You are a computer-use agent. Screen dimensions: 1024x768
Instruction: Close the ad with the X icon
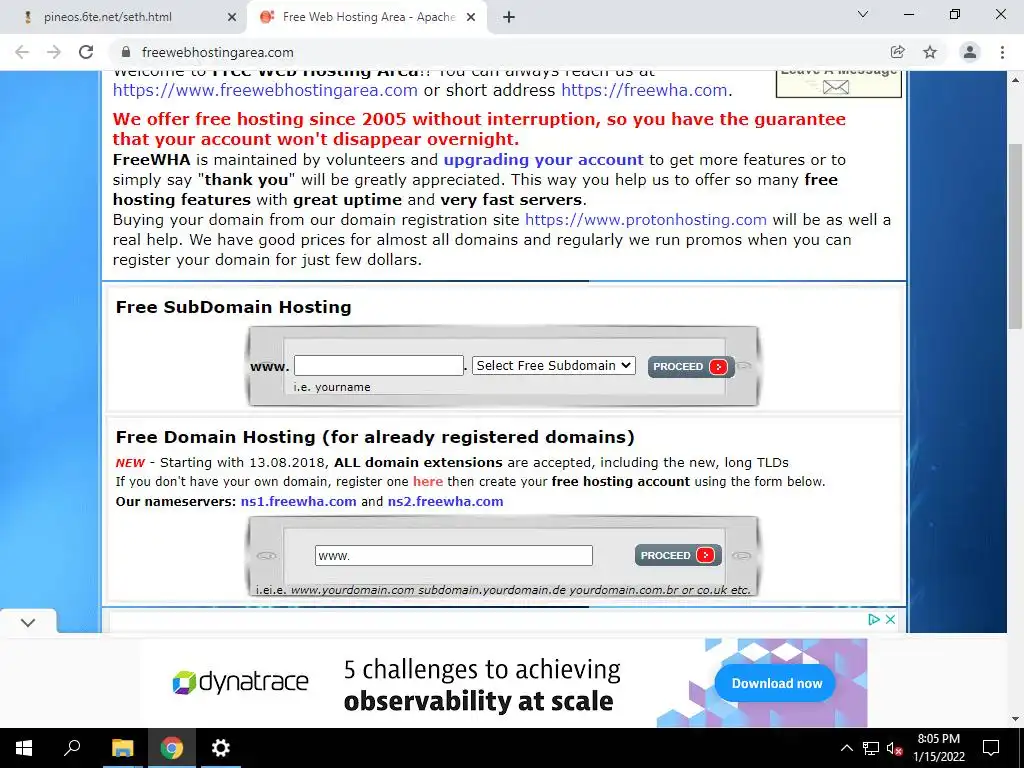pos(890,619)
